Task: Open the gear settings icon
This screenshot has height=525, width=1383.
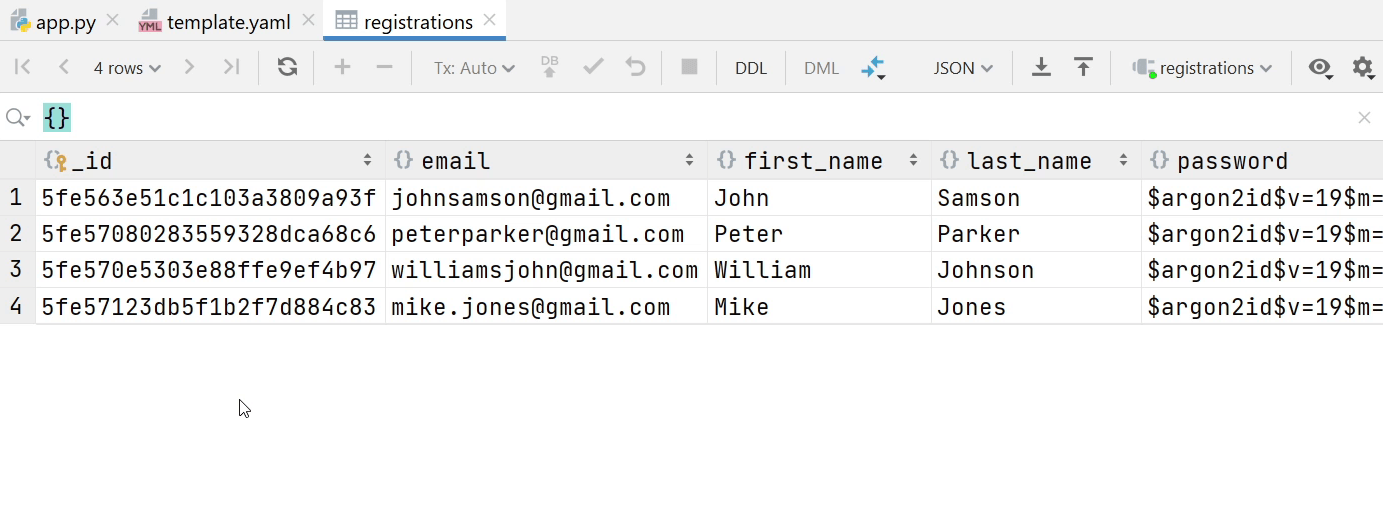Action: (x=1362, y=67)
